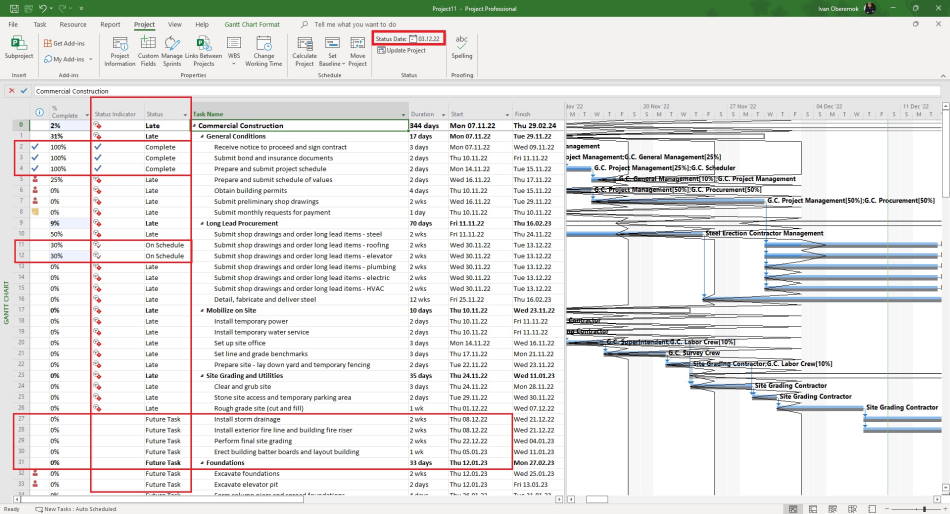Confirm entry bar edit with checkmark
Screen dimensions: 950x514
(24, 91)
